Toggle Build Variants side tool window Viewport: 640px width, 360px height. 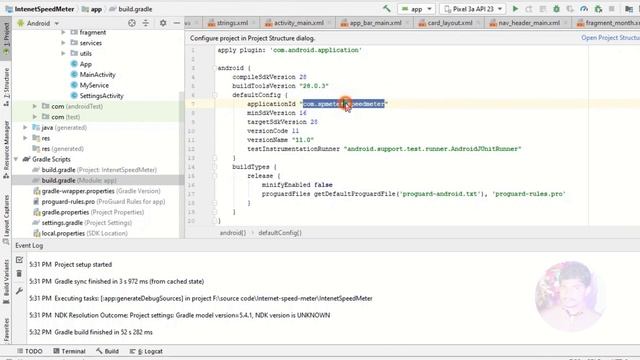(6, 282)
